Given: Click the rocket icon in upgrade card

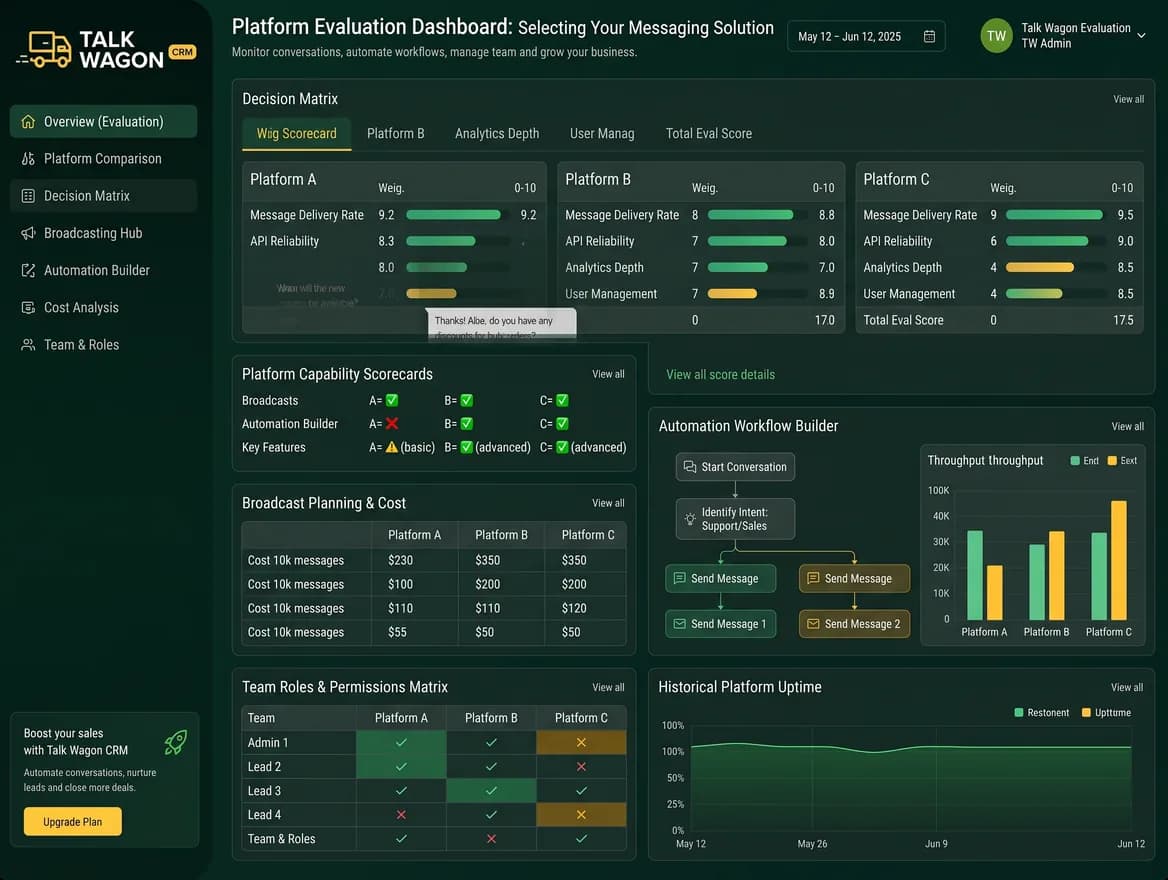Looking at the screenshot, I should click(x=176, y=742).
